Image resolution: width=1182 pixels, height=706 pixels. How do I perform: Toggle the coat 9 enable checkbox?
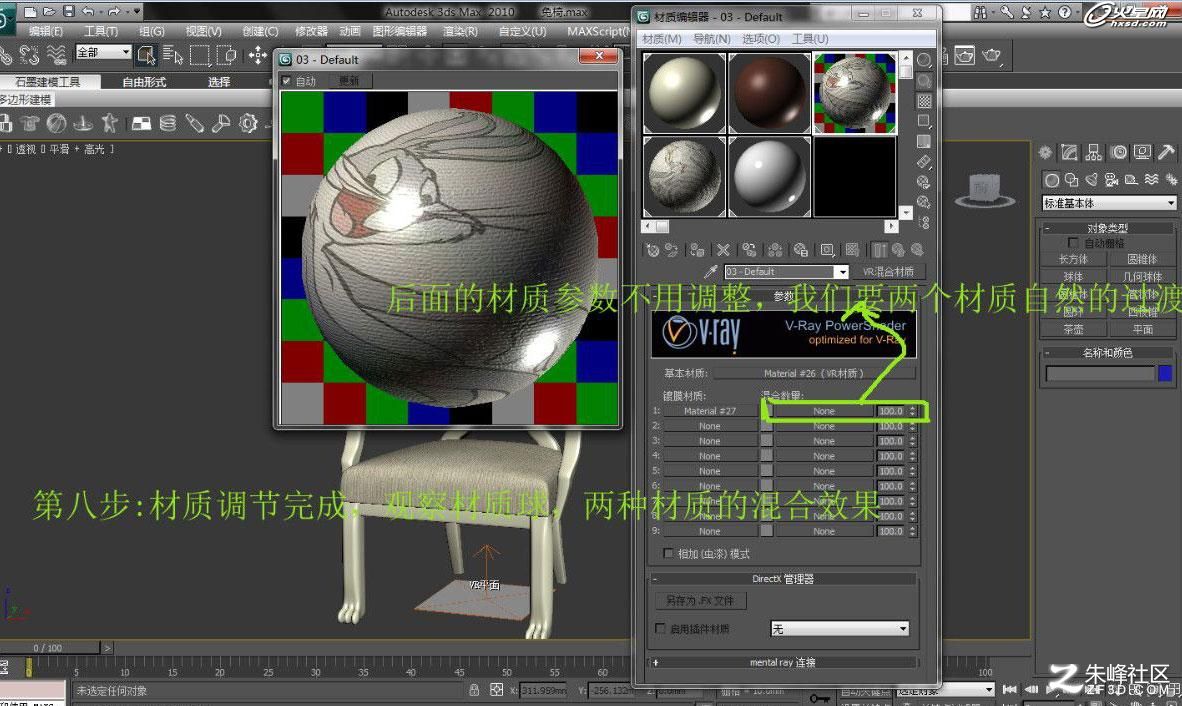coord(767,531)
